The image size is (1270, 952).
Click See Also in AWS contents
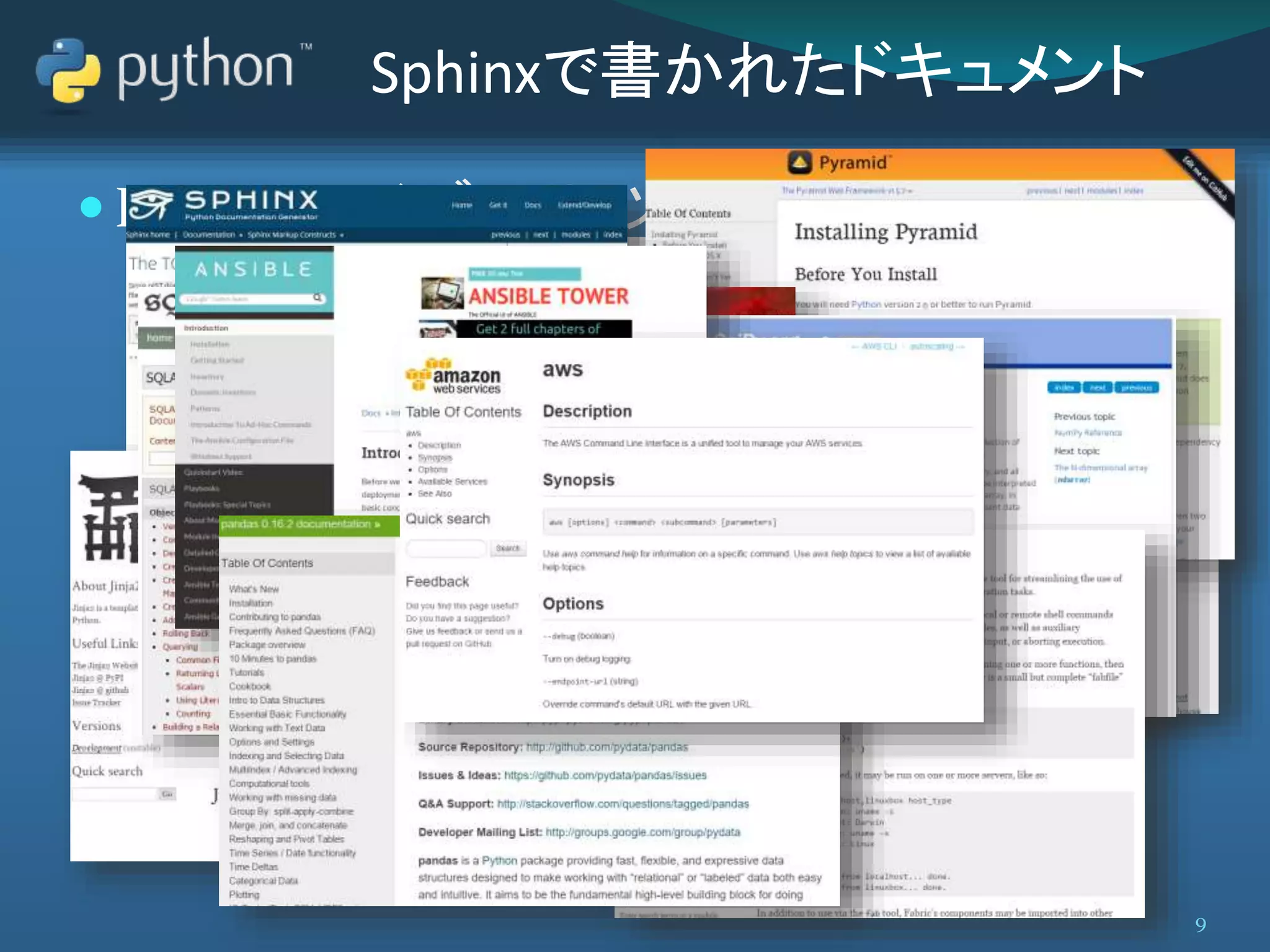[x=435, y=494]
